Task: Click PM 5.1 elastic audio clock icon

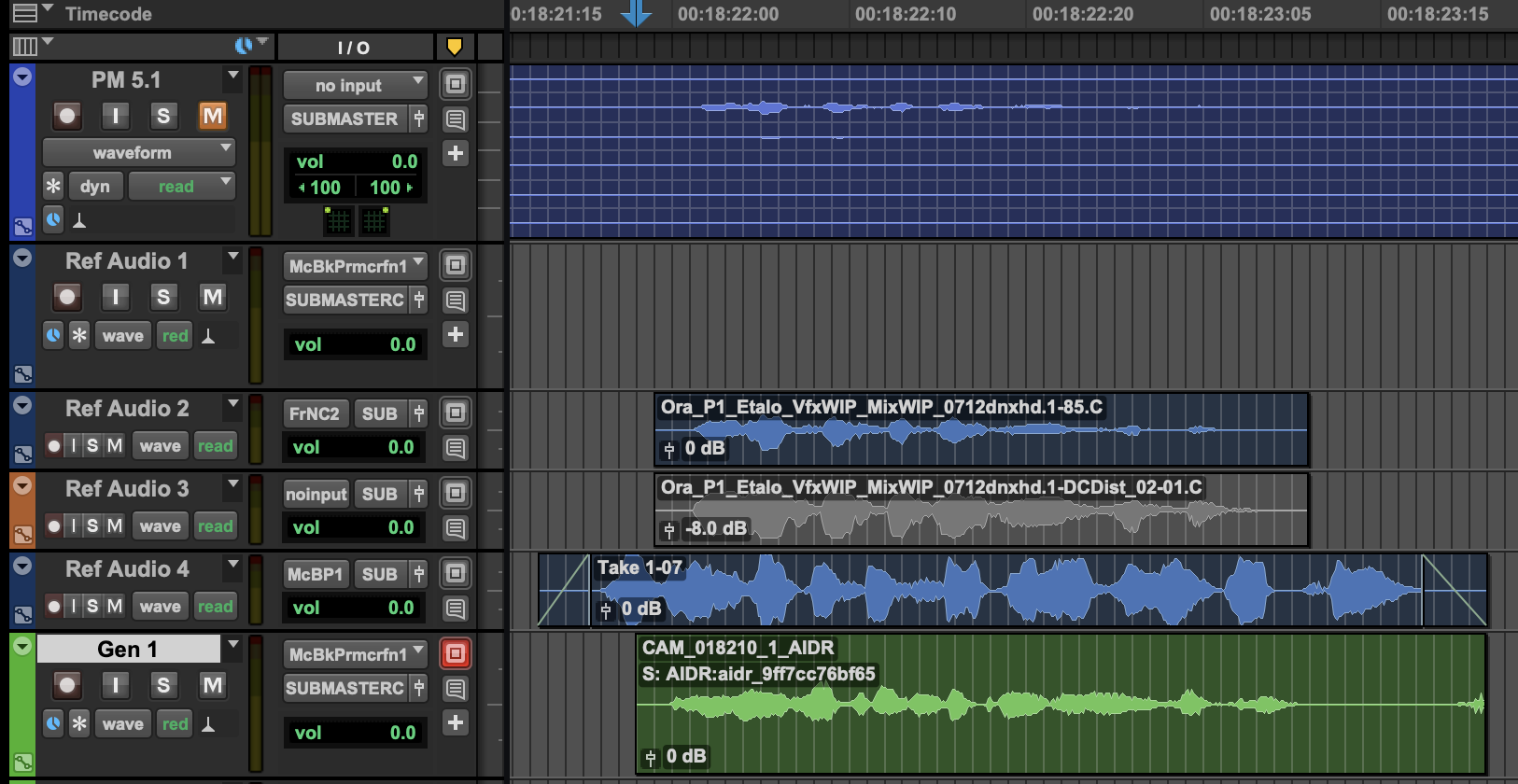Action: point(53,219)
